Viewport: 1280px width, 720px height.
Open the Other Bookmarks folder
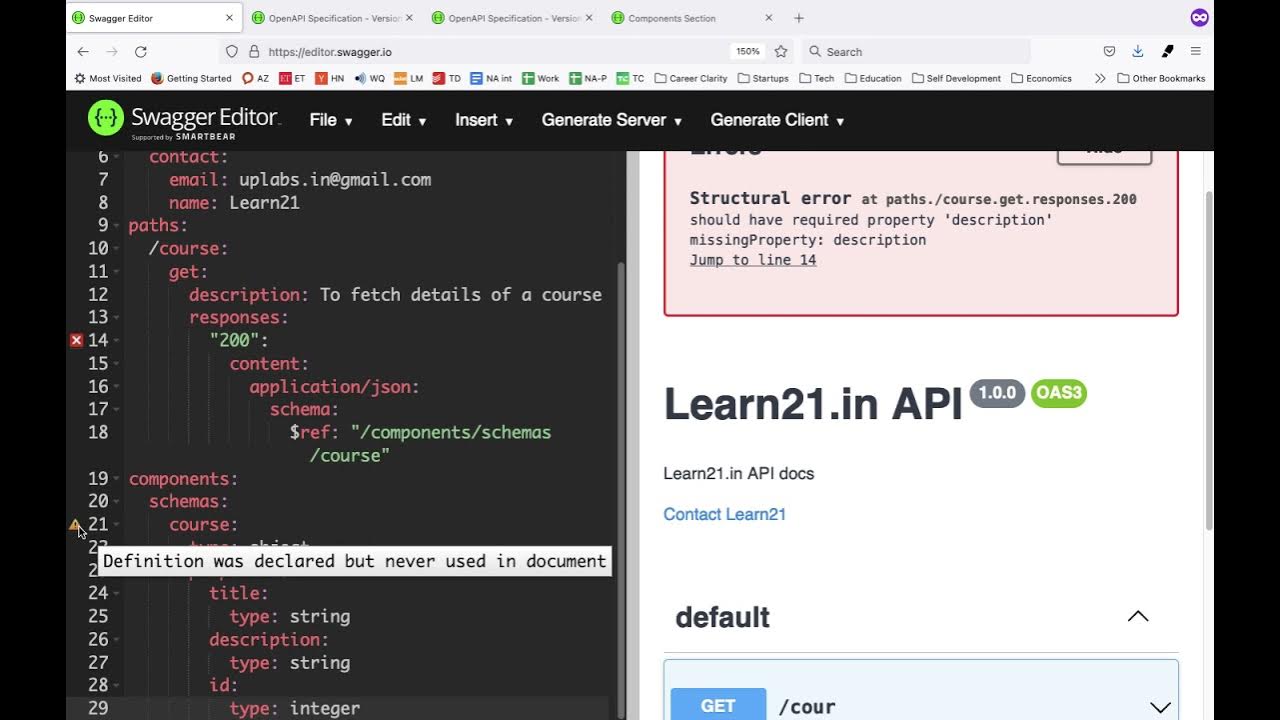click(1161, 78)
